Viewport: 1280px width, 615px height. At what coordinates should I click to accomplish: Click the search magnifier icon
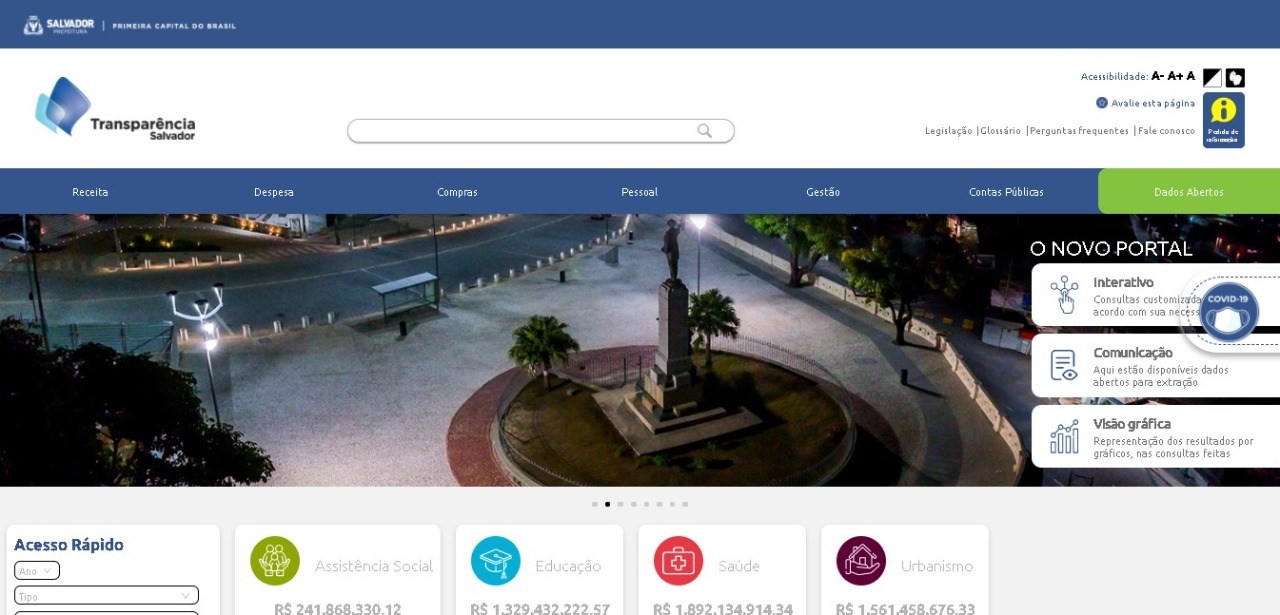705,131
